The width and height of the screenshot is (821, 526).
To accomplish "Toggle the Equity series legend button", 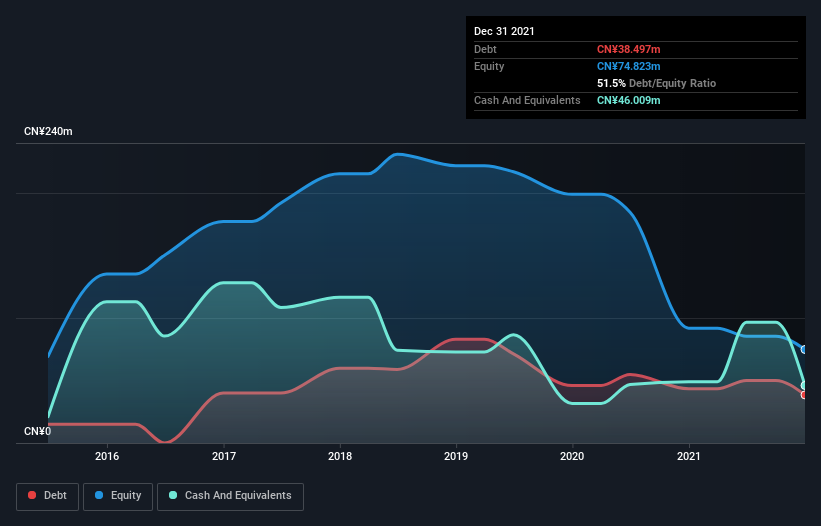I will [118, 496].
